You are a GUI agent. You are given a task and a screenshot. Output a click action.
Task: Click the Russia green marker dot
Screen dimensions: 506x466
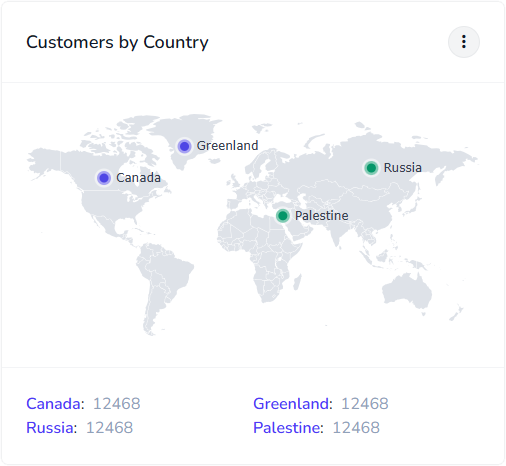tap(371, 168)
